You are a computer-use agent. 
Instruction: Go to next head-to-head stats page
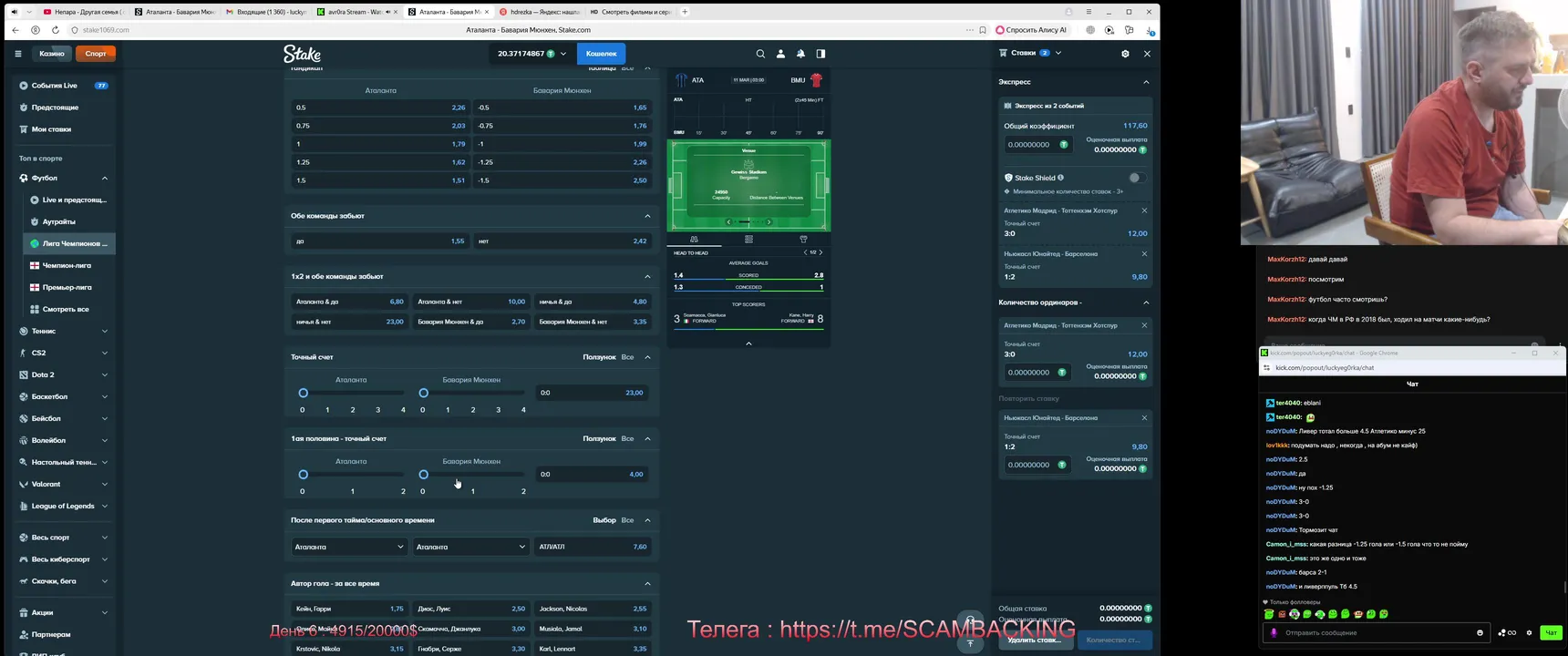point(820,252)
